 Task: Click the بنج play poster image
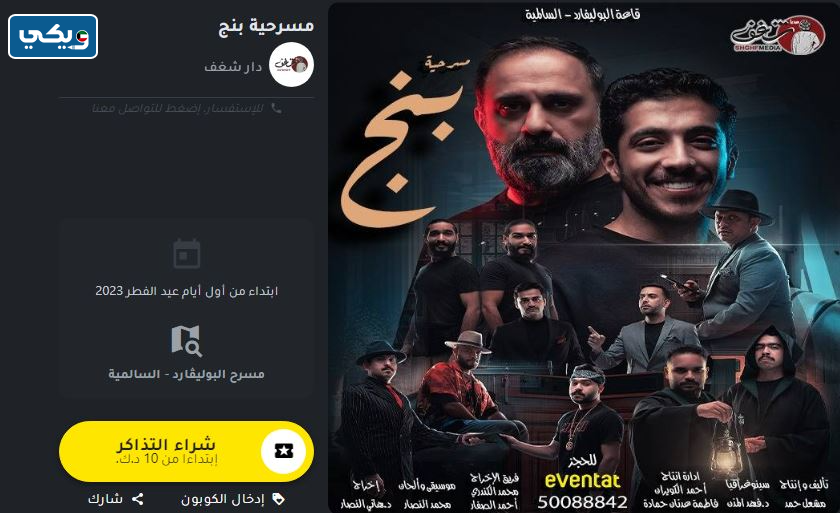pyautogui.click(x=583, y=257)
